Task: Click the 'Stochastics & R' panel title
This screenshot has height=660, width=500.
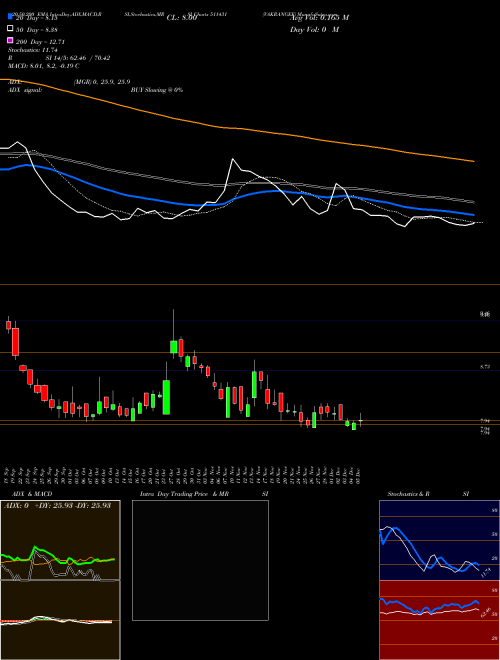Action: (408, 494)
